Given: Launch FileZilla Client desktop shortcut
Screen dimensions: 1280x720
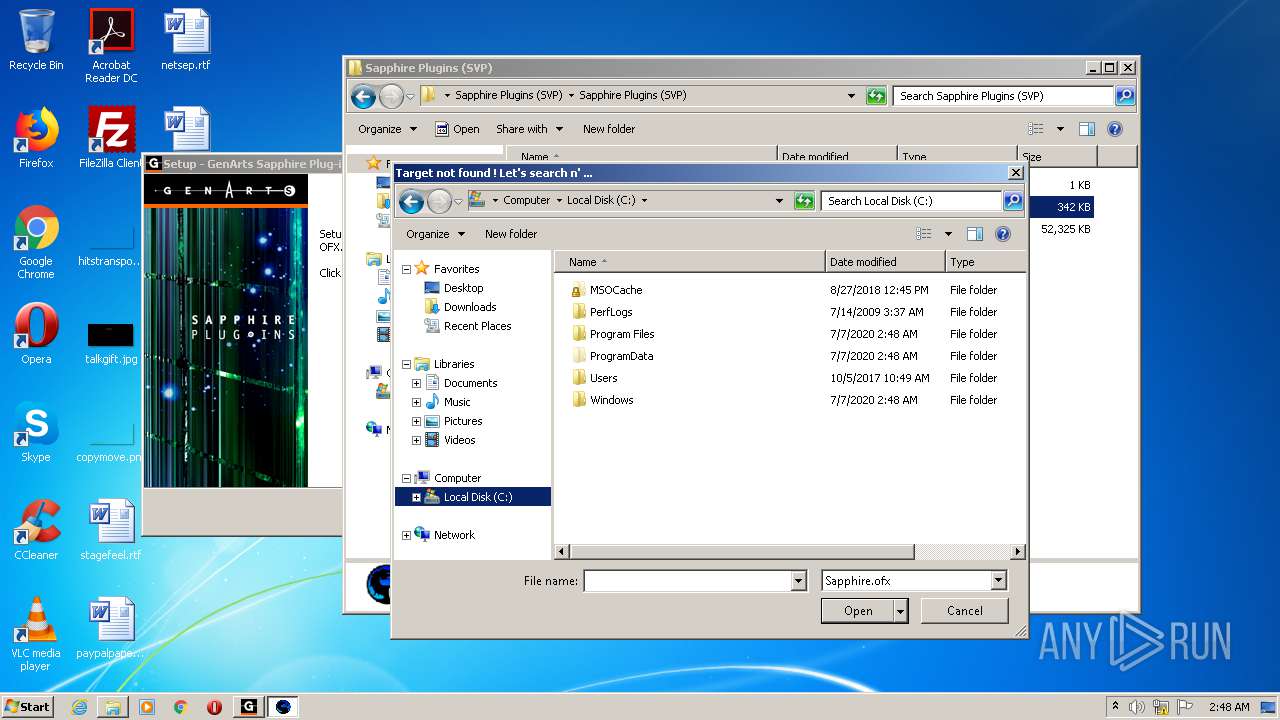Looking at the screenshot, I should [111, 138].
